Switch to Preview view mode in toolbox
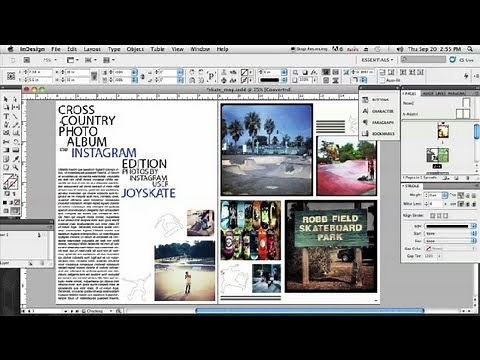Viewport: 480px width, 360px height. 15,211
